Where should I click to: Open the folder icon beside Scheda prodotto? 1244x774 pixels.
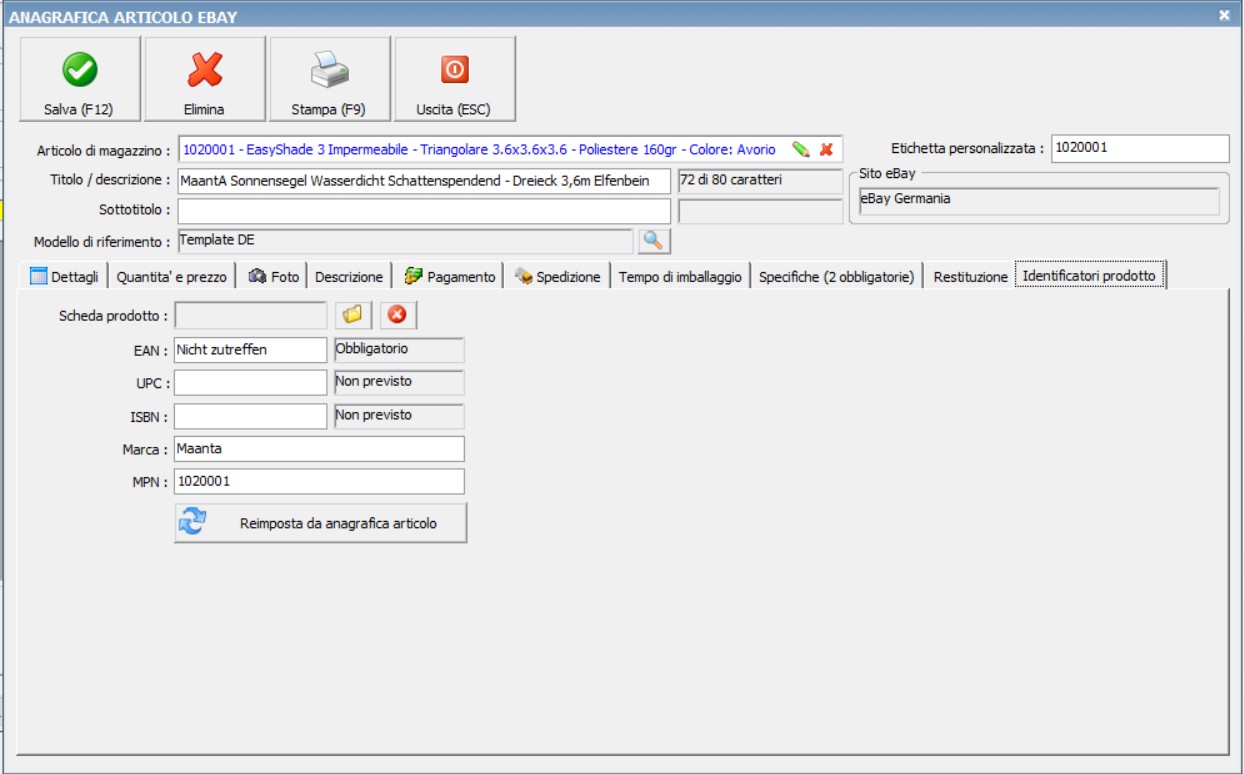[352, 315]
